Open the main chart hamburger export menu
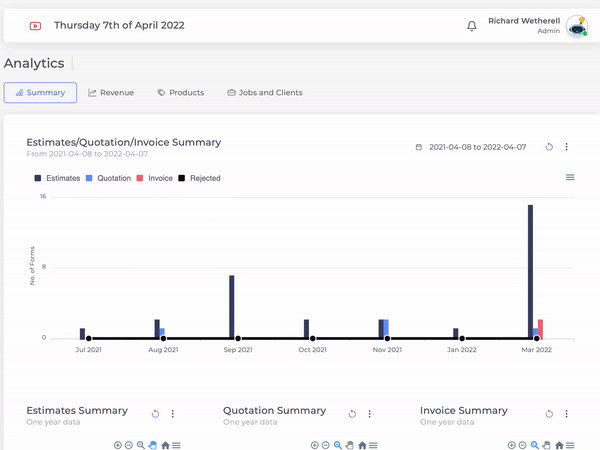This screenshot has height=450, width=600. [x=570, y=177]
